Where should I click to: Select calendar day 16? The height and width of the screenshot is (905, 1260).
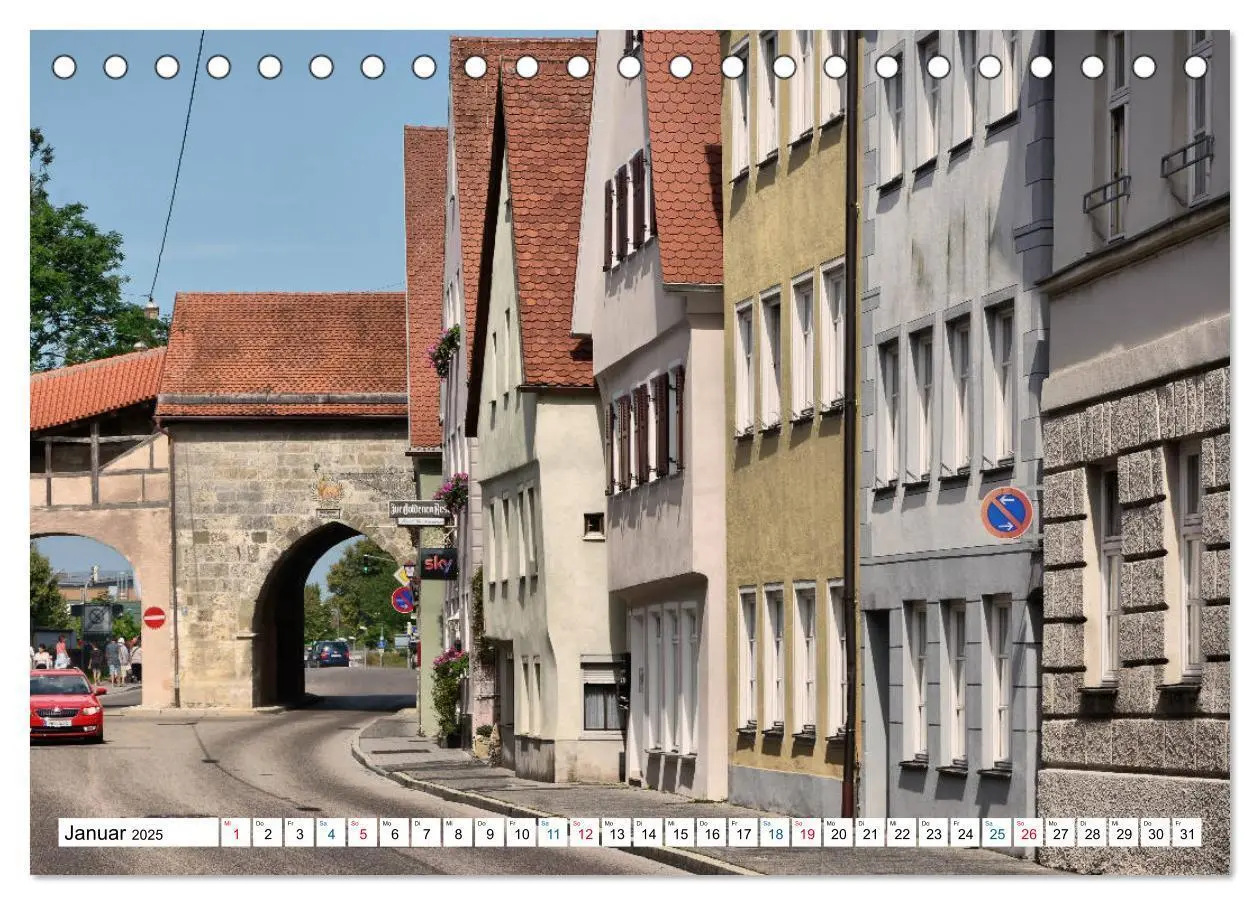pos(711,832)
